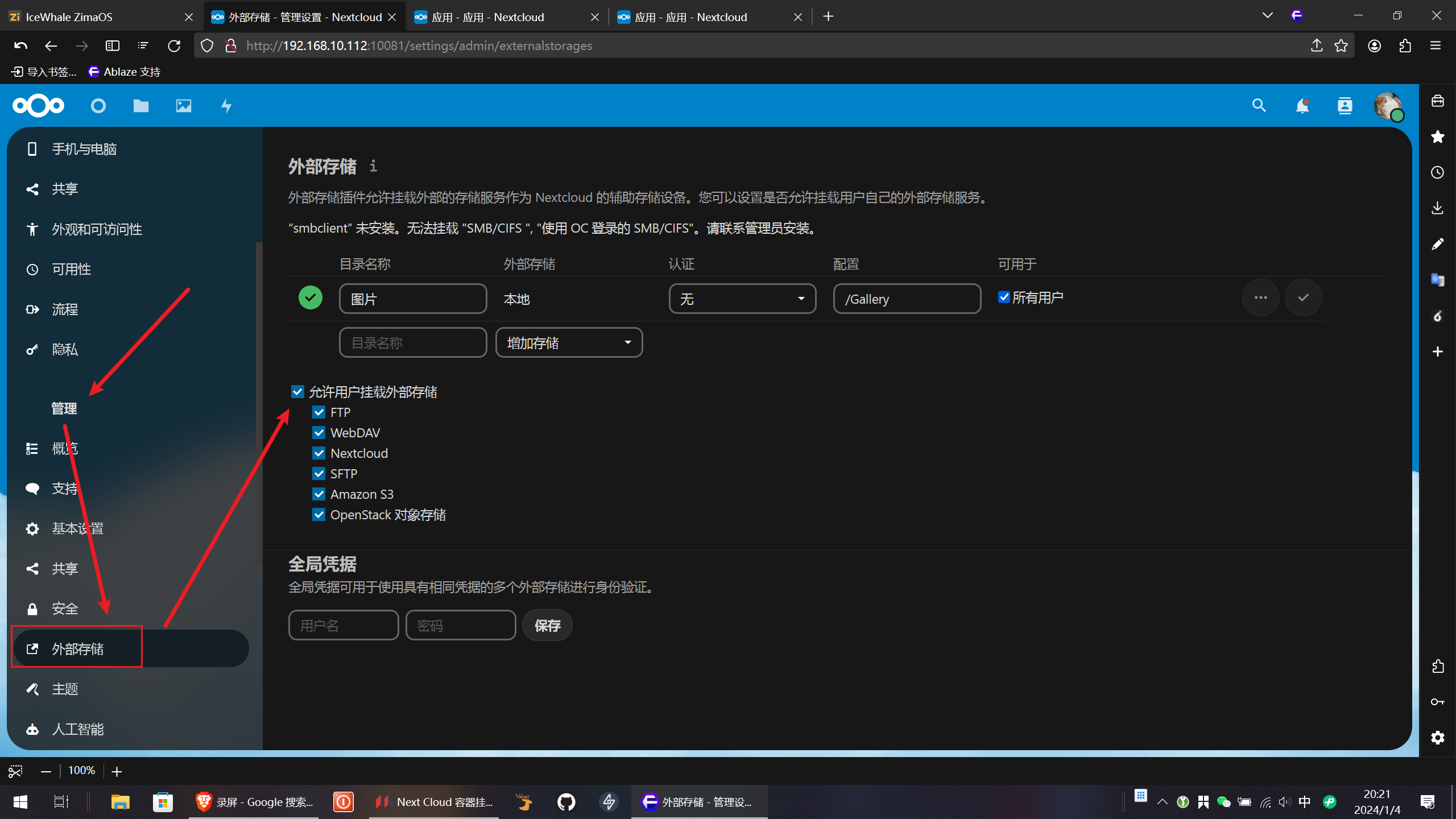1456x819 pixels.
Task: Open the browser sidebar history clock icon
Action: tap(1438, 172)
